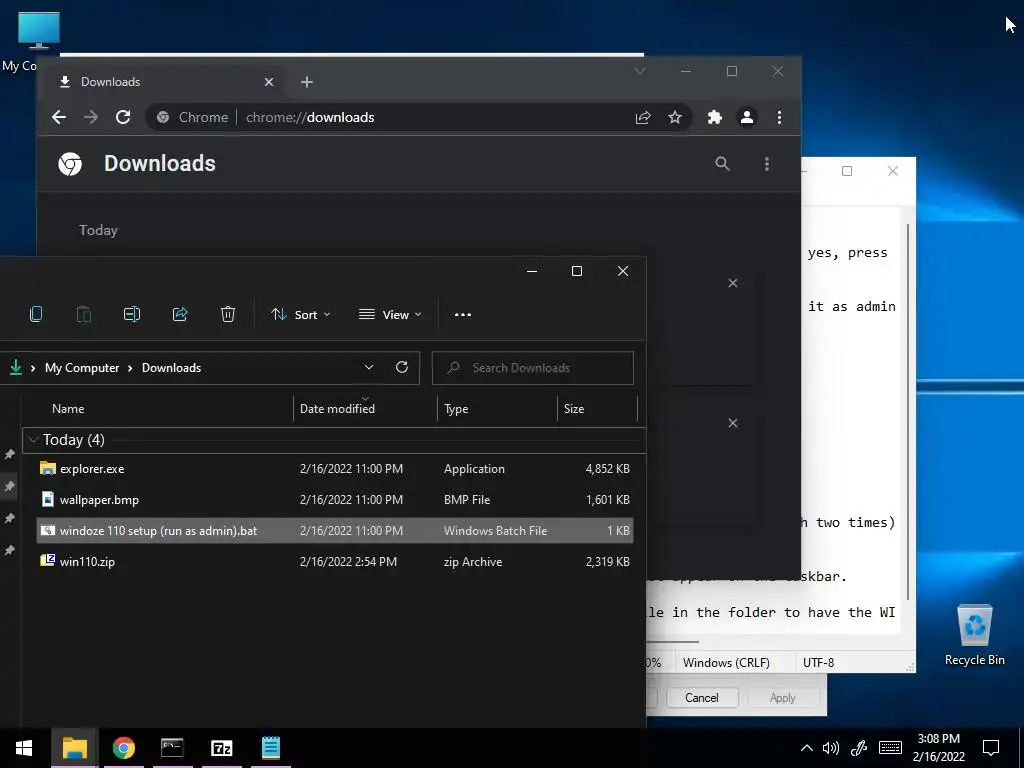1024x768 pixels.
Task: Open the Chrome Extensions puzzle icon
Action: [715, 118]
